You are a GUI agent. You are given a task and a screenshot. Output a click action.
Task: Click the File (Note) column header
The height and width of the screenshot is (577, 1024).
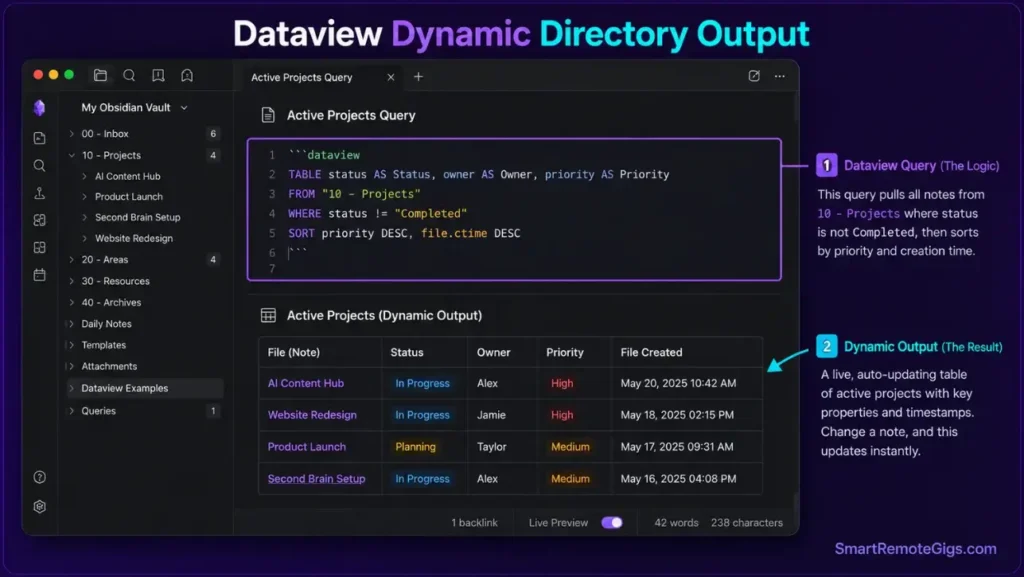coord(294,352)
